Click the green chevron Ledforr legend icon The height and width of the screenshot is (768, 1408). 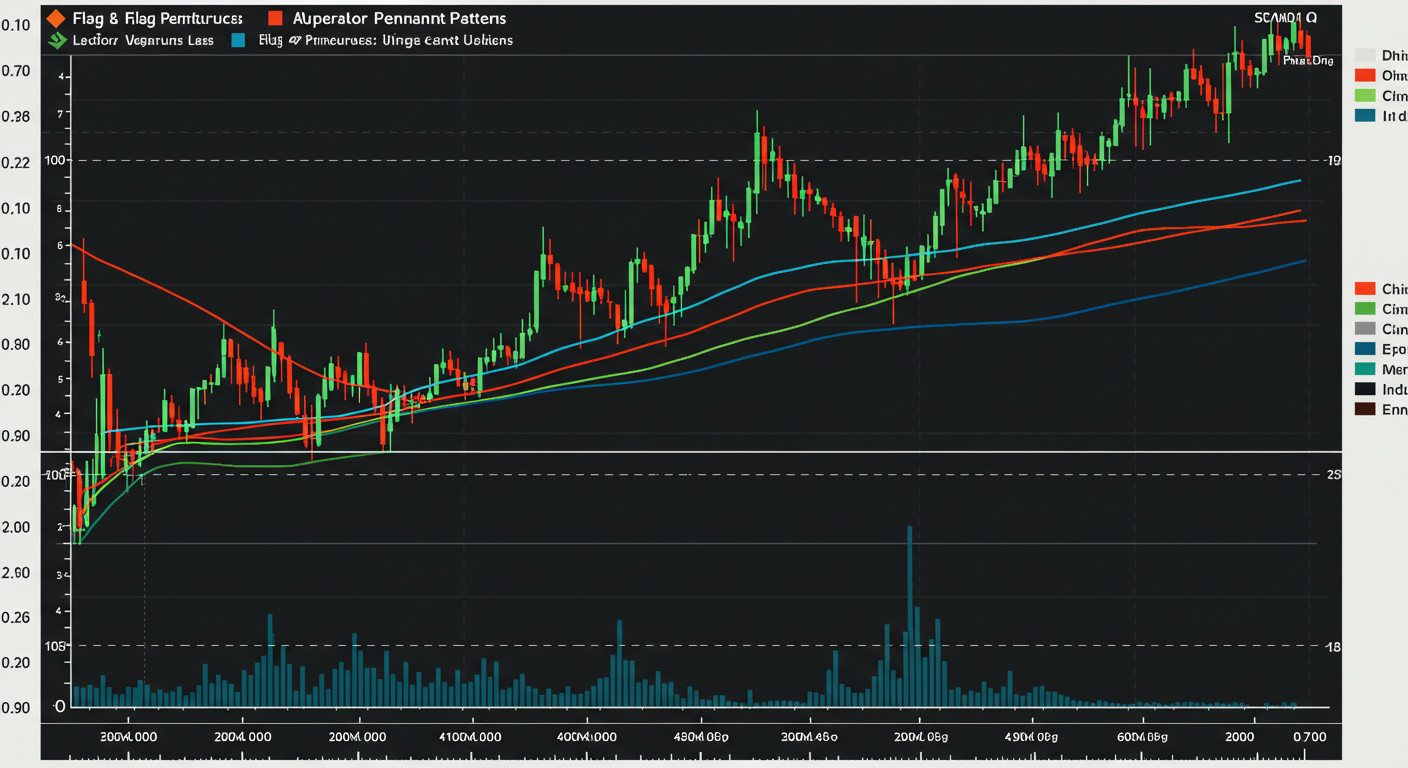tap(55, 41)
